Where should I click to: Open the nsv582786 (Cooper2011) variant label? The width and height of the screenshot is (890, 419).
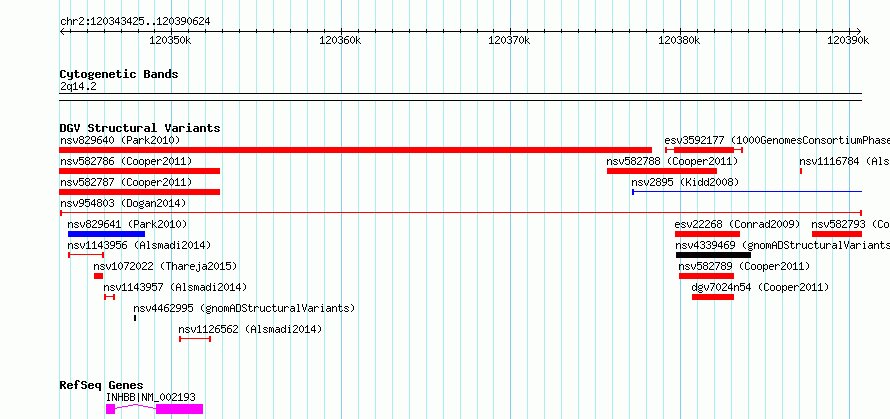pos(126,162)
